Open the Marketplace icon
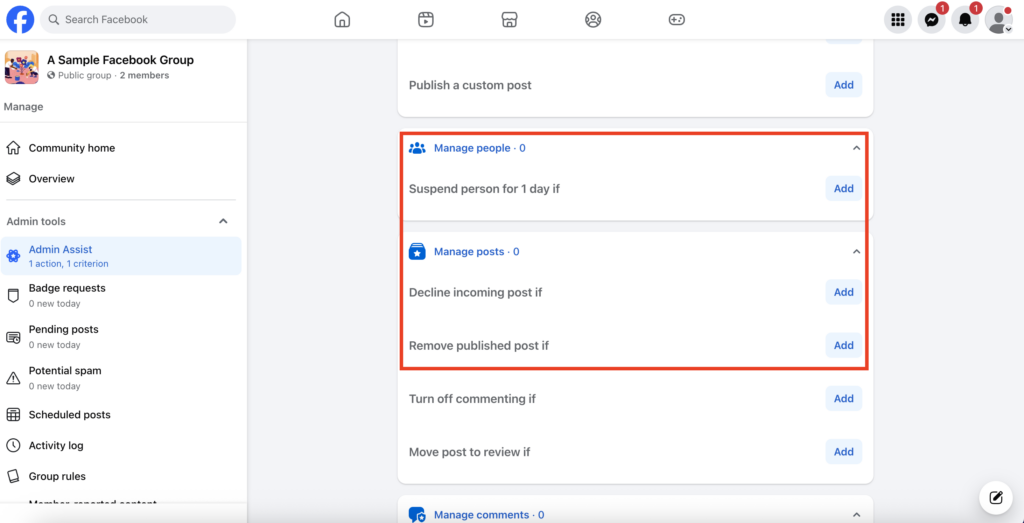The image size is (1024, 523). tap(509, 20)
